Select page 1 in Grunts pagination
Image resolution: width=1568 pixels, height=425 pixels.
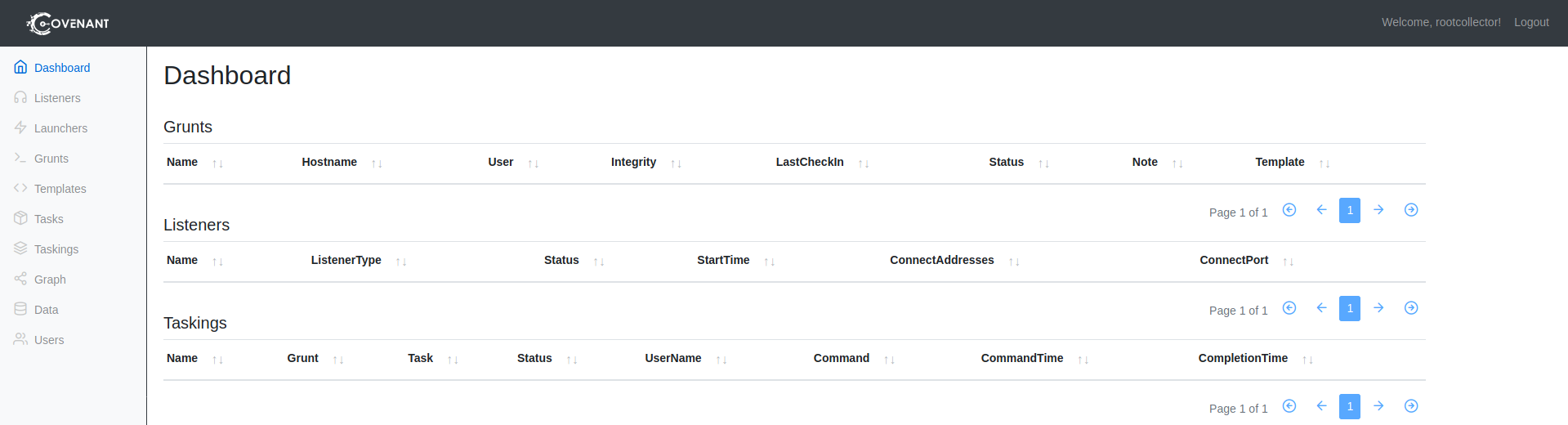click(x=1350, y=210)
